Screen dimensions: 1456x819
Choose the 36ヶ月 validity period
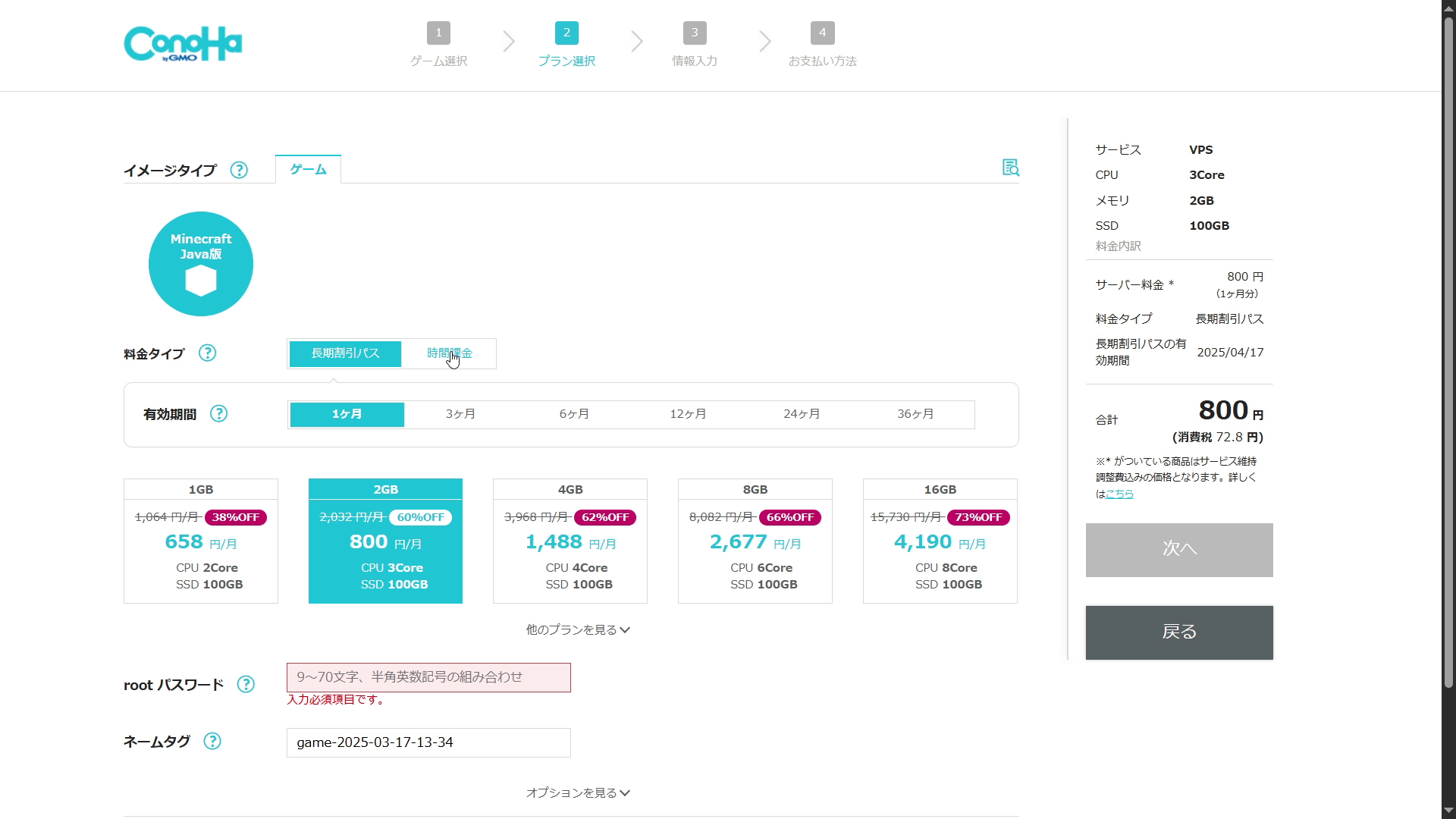(x=915, y=414)
